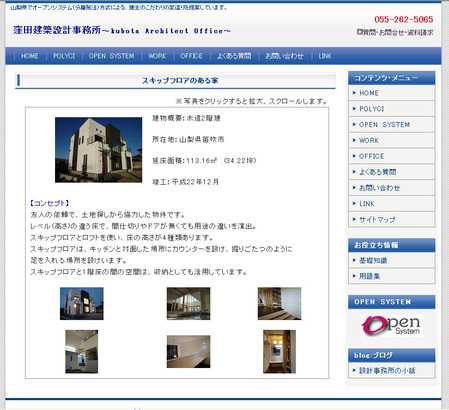Image resolution: width=449 pixels, height=410 pixels.
Task: Click the スキップフロアのある家 heading
Action: [180, 80]
